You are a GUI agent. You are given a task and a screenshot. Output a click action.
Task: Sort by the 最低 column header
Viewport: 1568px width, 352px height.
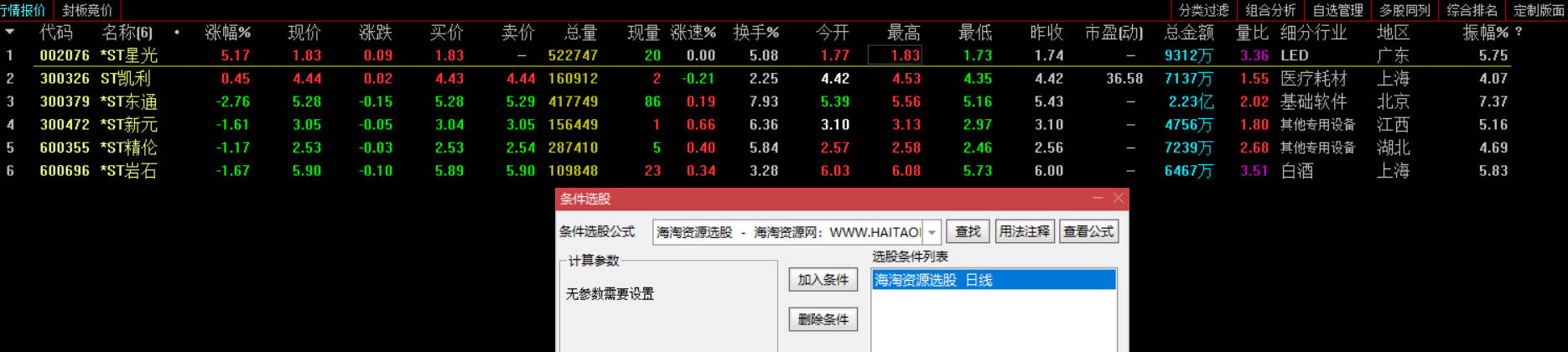point(975,33)
